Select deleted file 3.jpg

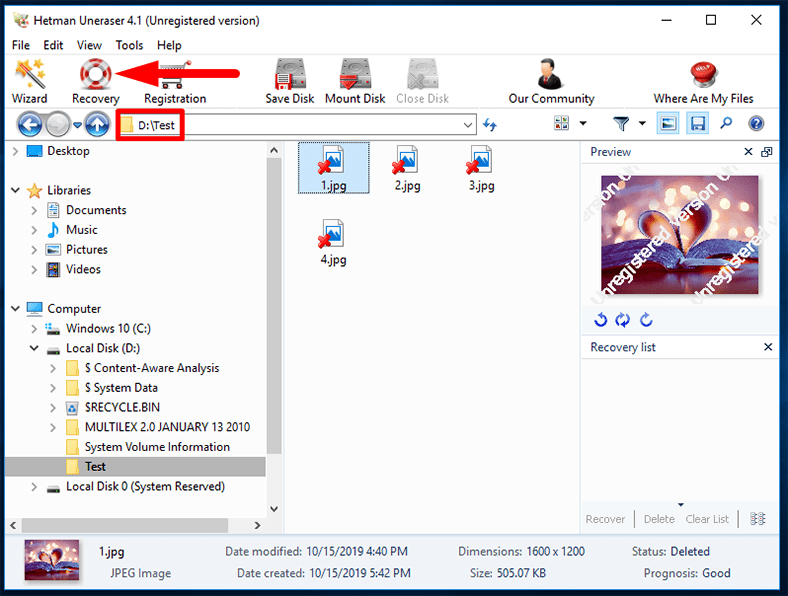tap(481, 168)
